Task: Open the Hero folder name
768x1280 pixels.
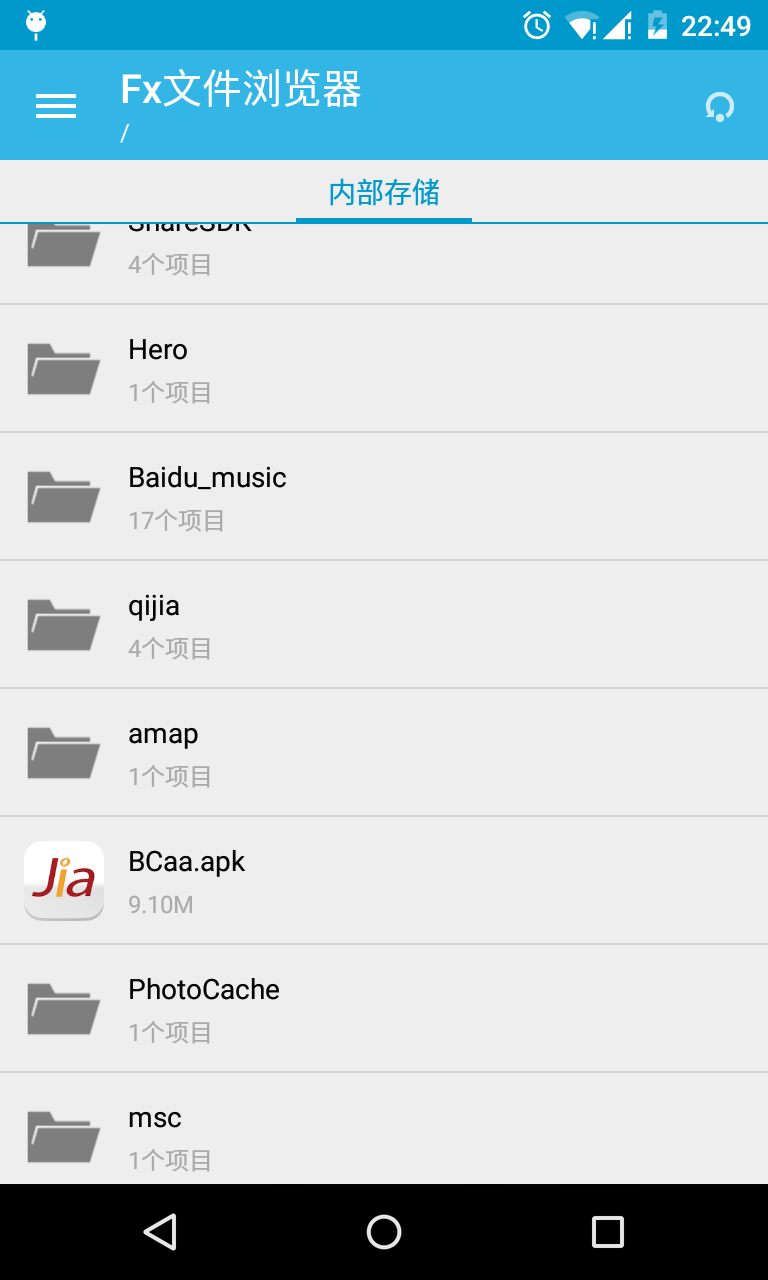Action: click(x=158, y=350)
